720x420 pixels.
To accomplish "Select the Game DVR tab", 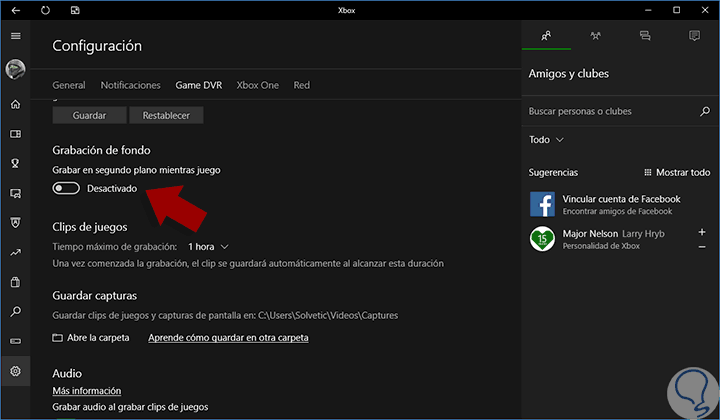I will (x=199, y=85).
